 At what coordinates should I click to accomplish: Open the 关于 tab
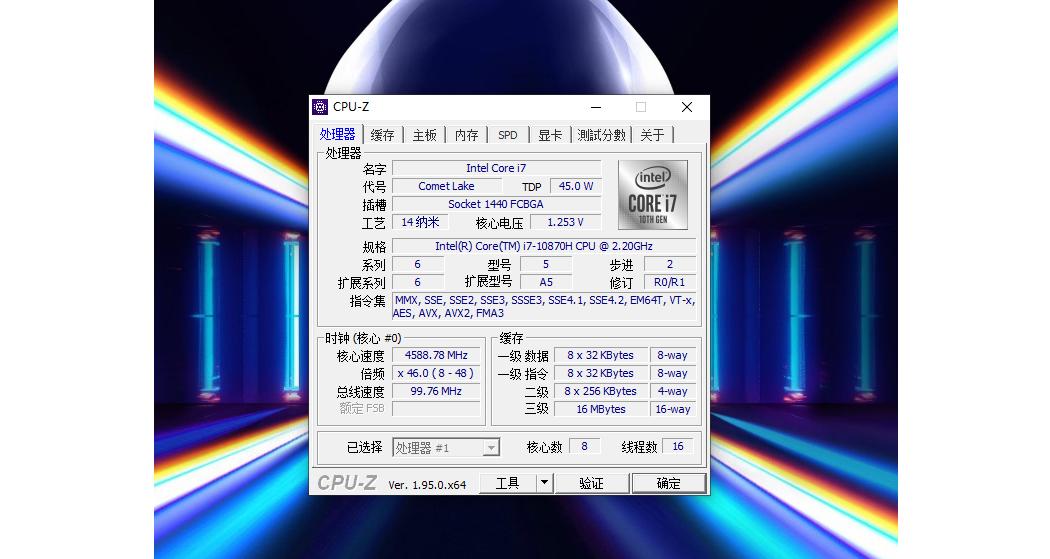point(652,135)
